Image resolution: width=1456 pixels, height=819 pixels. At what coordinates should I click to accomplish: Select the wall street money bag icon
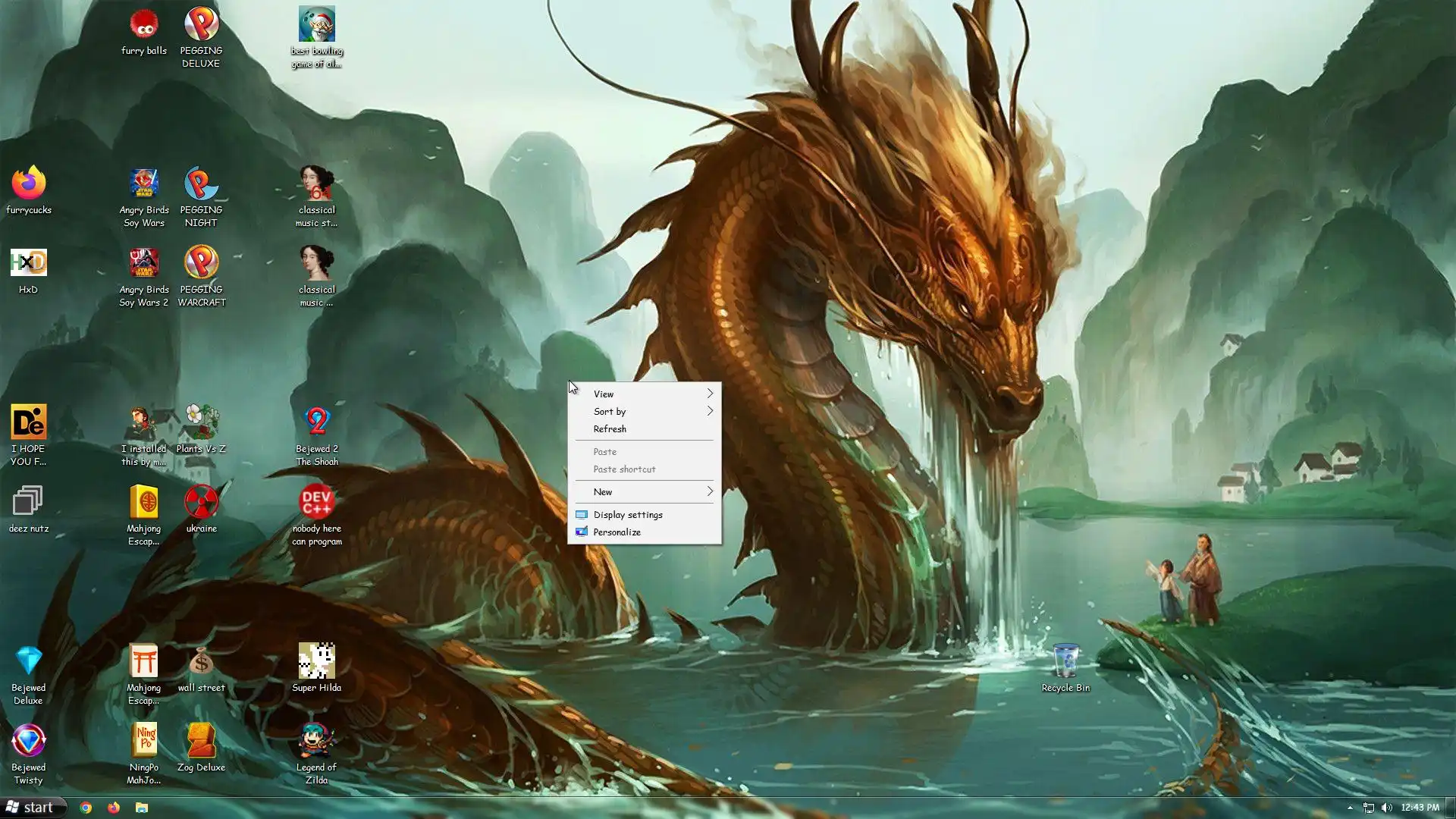(x=201, y=661)
